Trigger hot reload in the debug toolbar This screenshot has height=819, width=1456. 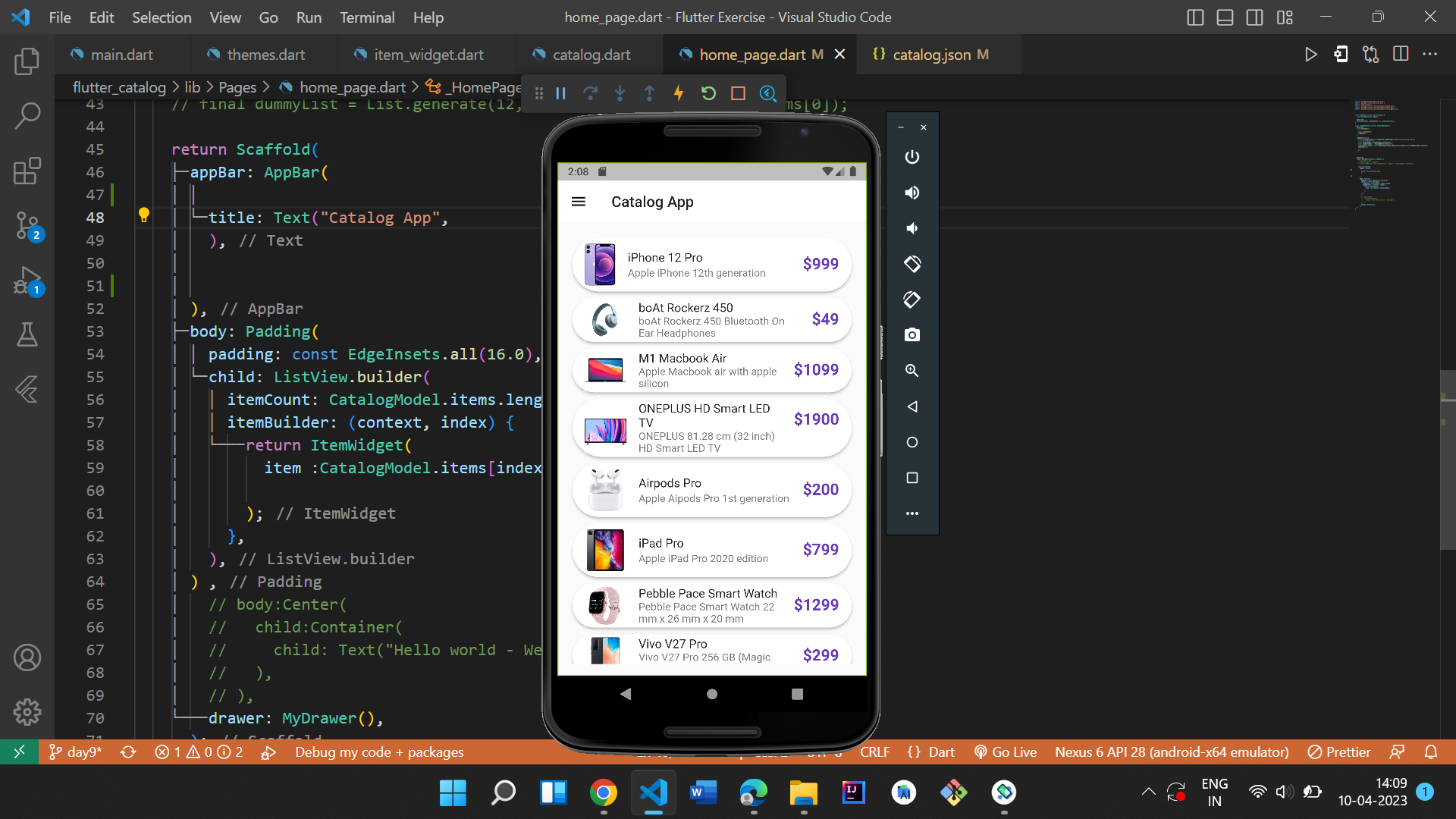678,93
